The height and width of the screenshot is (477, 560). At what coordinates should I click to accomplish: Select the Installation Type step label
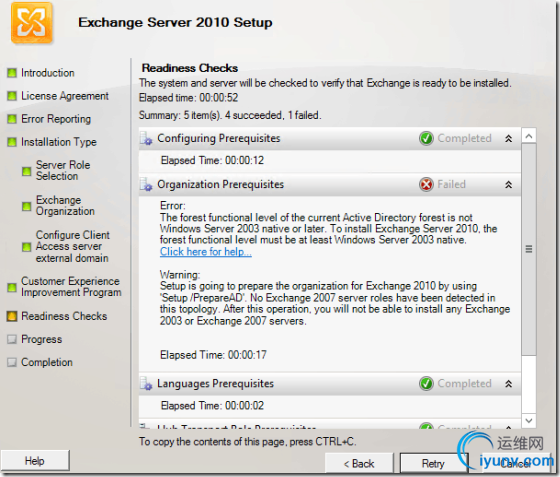(59, 142)
